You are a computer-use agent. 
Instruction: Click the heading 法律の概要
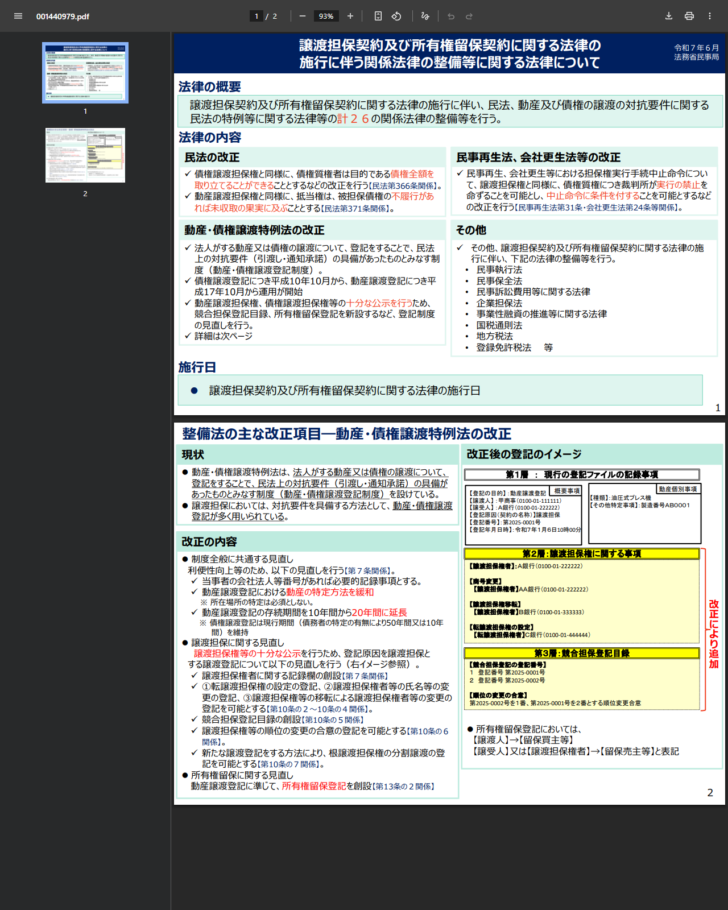[210, 86]
